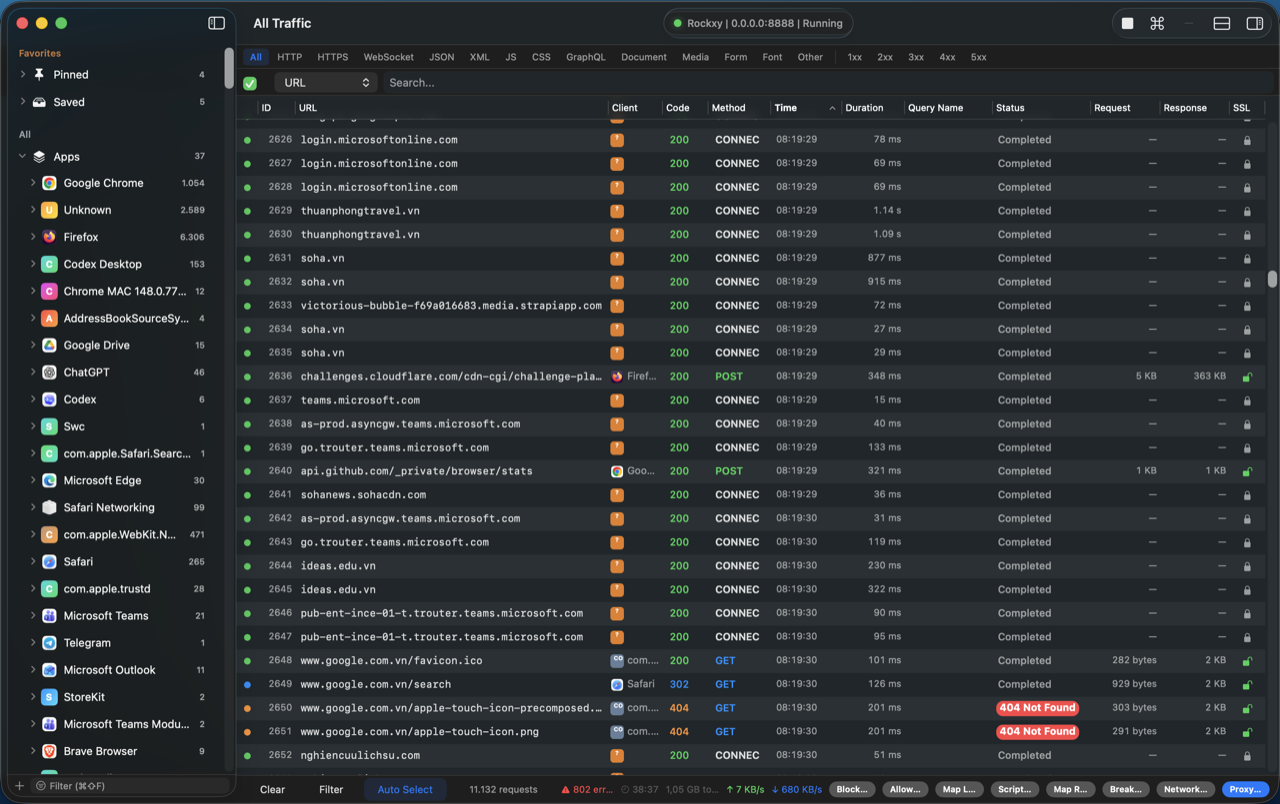This screenshot has width=1280, height=804.
Task: Toggle the Proxy button in status bar
Action: (1245, 789)
